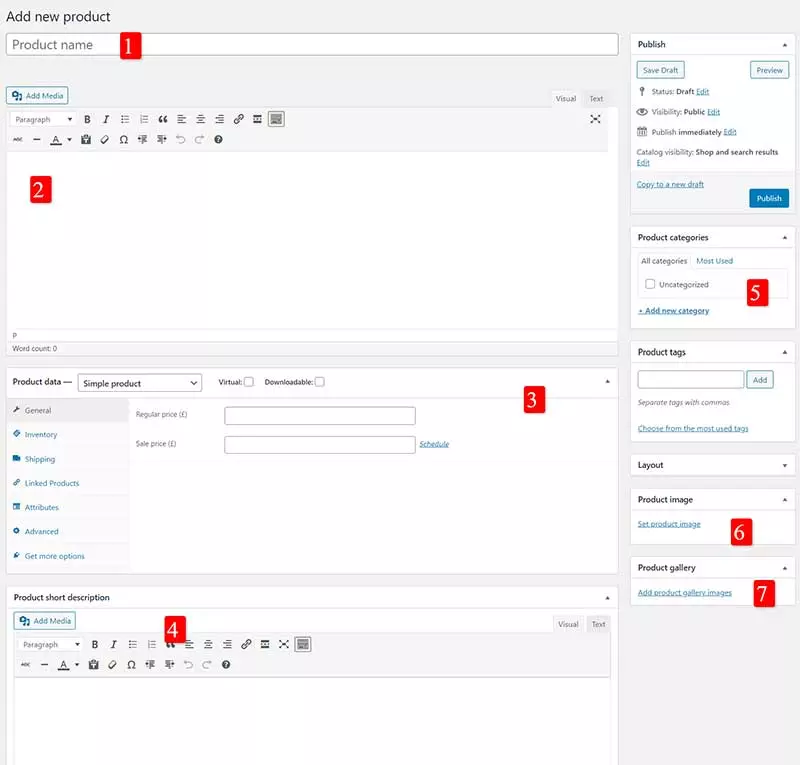Open the Shipping product data tab
This screenshot has height=765, width=800.
coord(40,459)
